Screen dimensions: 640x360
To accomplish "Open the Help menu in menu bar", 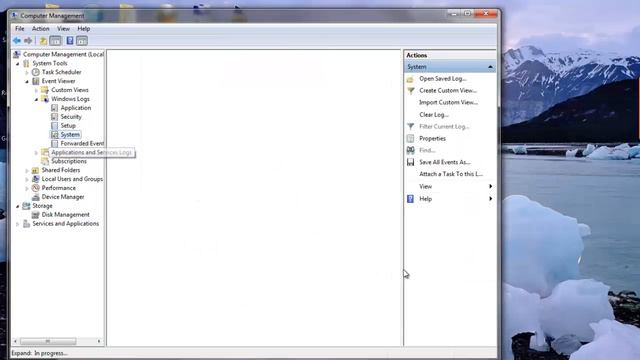I will pos(84,29).
